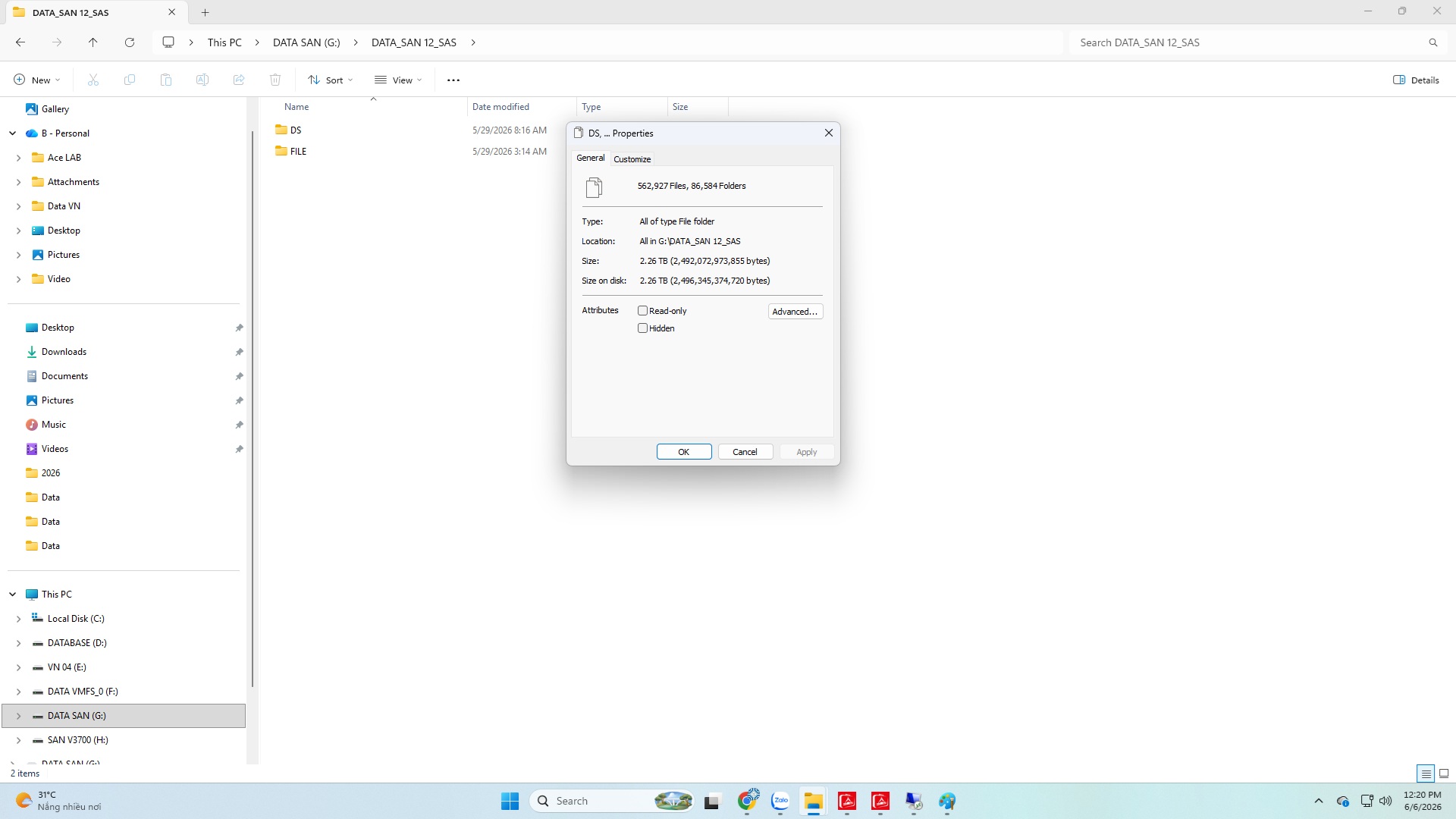
Task: Toggle the Read-only checkbox
Action: coord(643,311)
